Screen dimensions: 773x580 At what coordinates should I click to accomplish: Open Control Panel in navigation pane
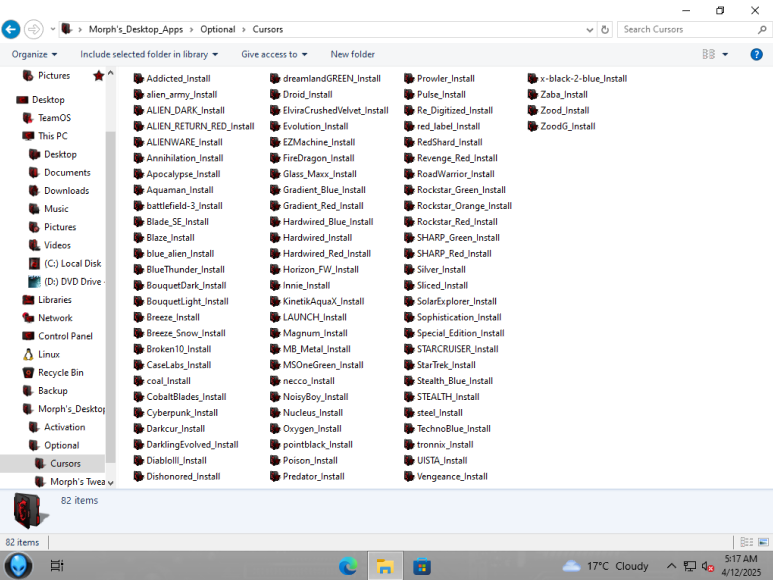(x=65, y=336)
